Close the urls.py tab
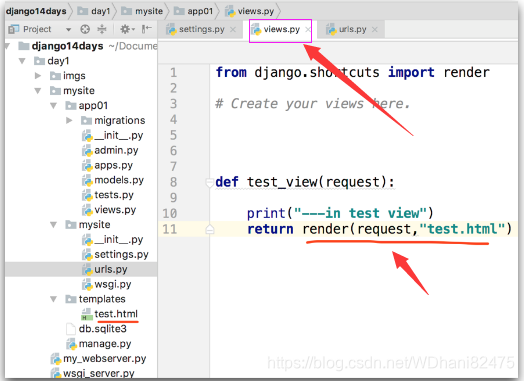This screenshot has width=524, height=381. pos(375,30)
